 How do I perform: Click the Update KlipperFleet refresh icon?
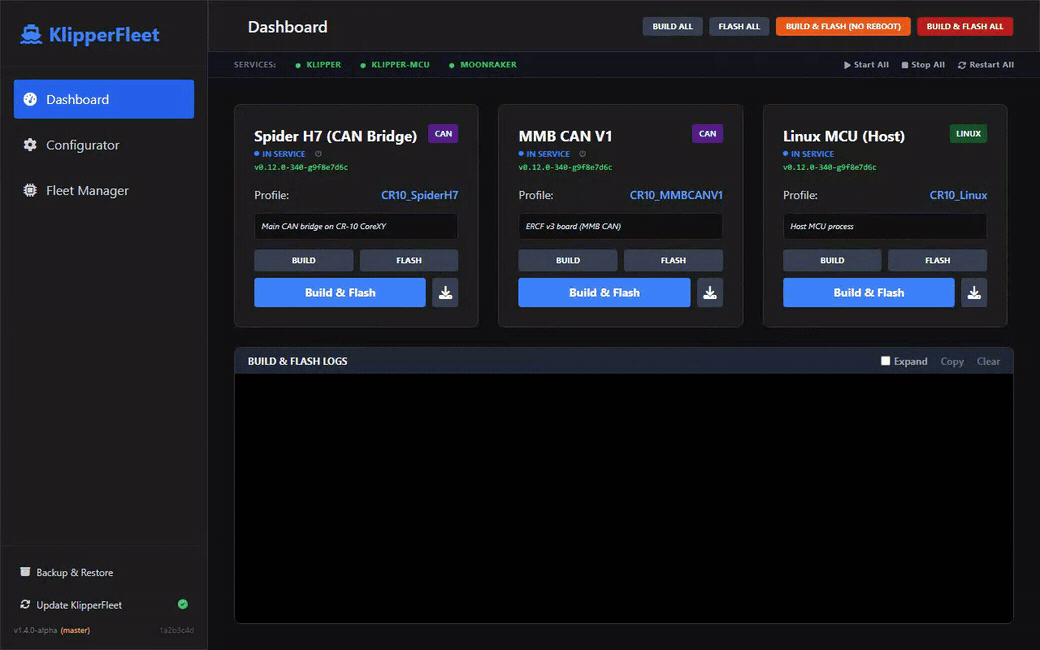[x=25, y=604]
